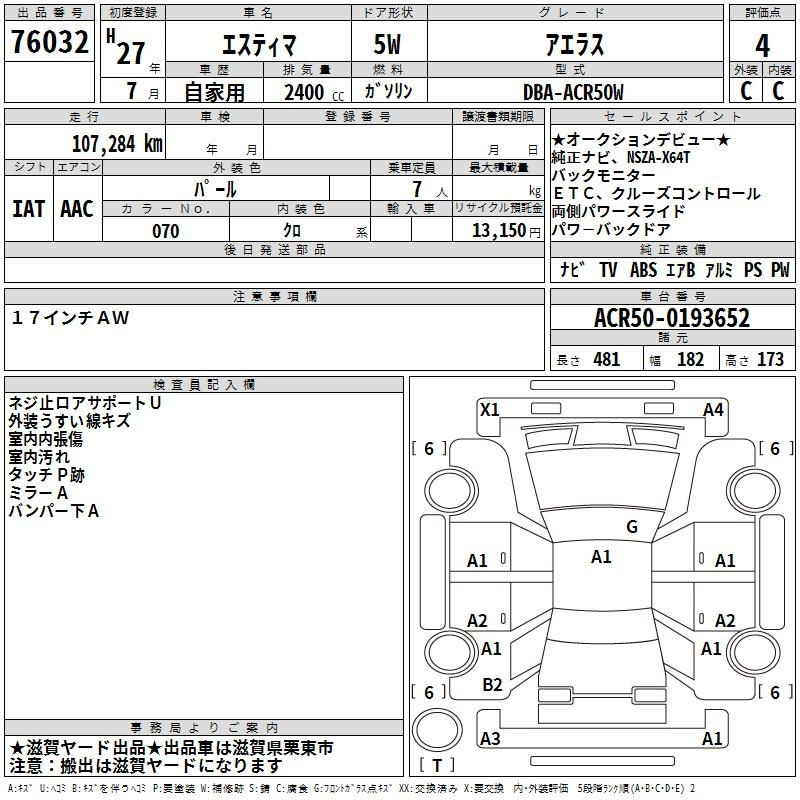Click the car name "エスティマ"
The width and height of the screenshot is (800, 800).
[259, 45]
